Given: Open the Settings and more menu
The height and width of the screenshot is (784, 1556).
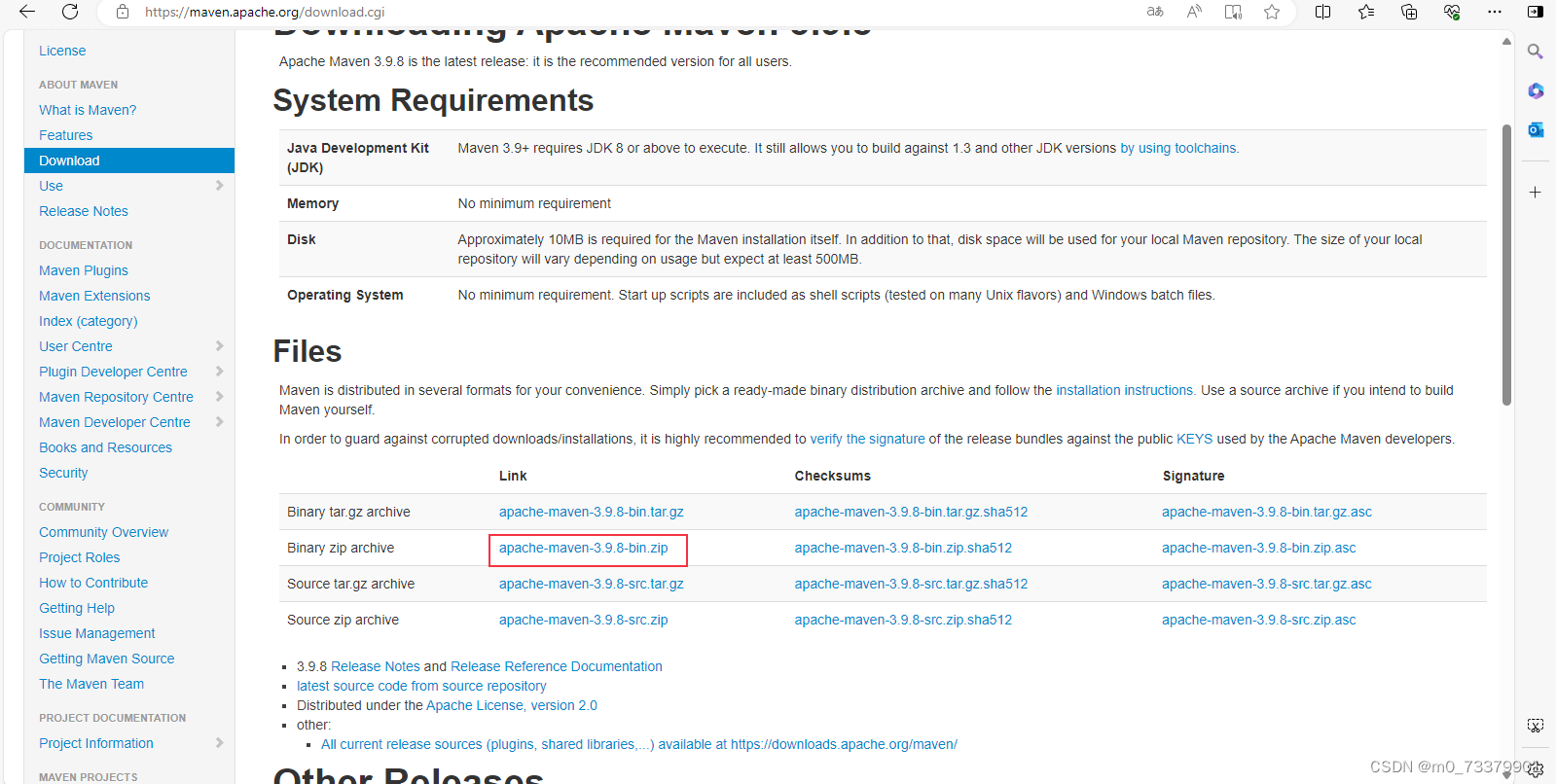Looking at the screenshot, I should [1495, 12].
